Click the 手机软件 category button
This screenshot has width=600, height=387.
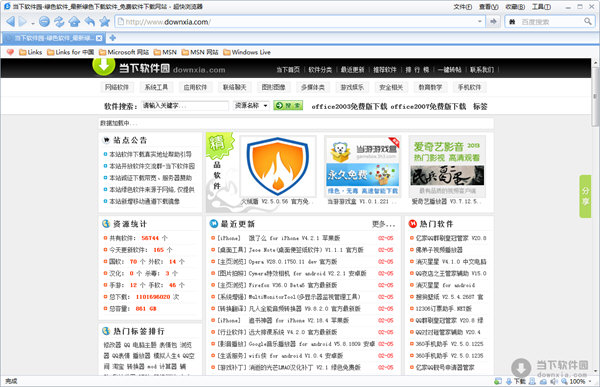click(470, 87)
